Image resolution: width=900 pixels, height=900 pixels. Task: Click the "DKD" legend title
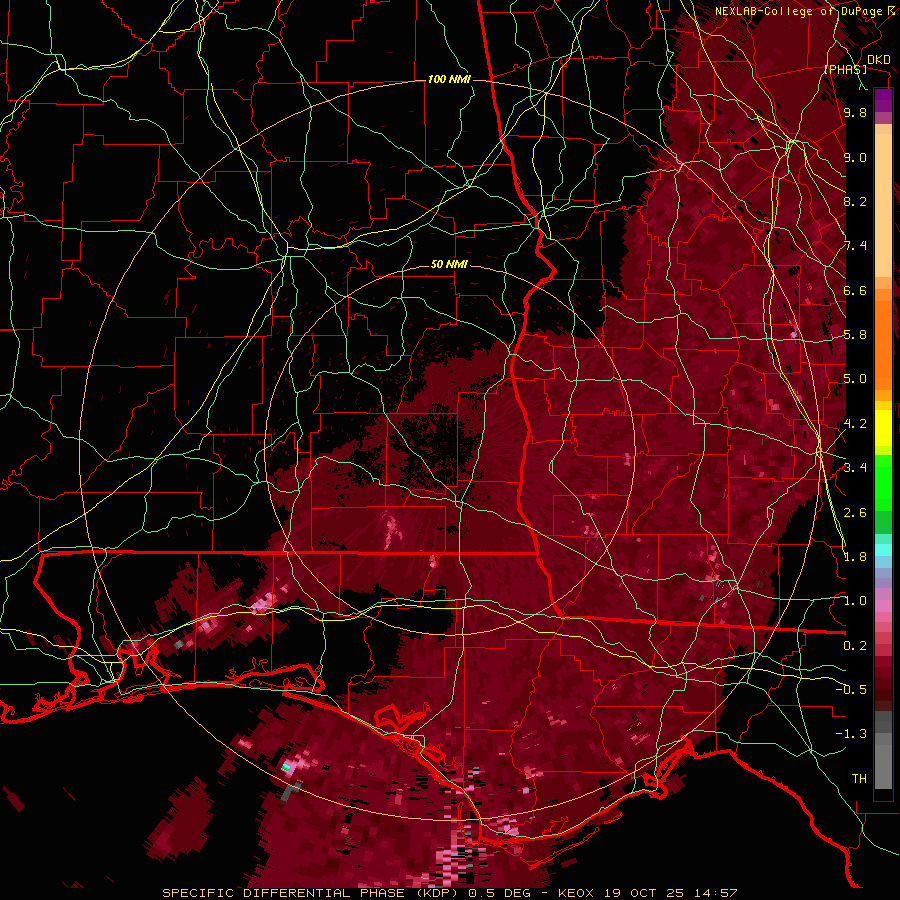pyautogui.click(x=878, y=60)
